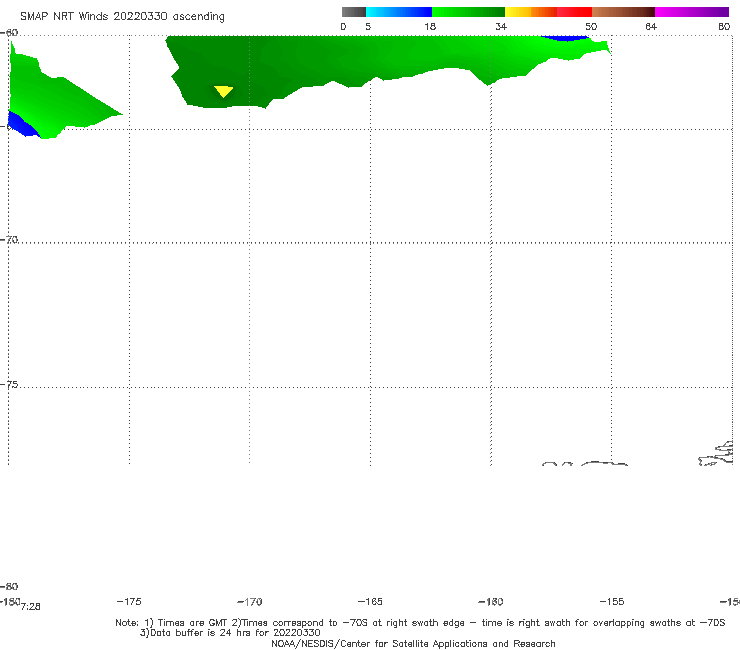Click the color bar label "64"

(x=651, y=26)
